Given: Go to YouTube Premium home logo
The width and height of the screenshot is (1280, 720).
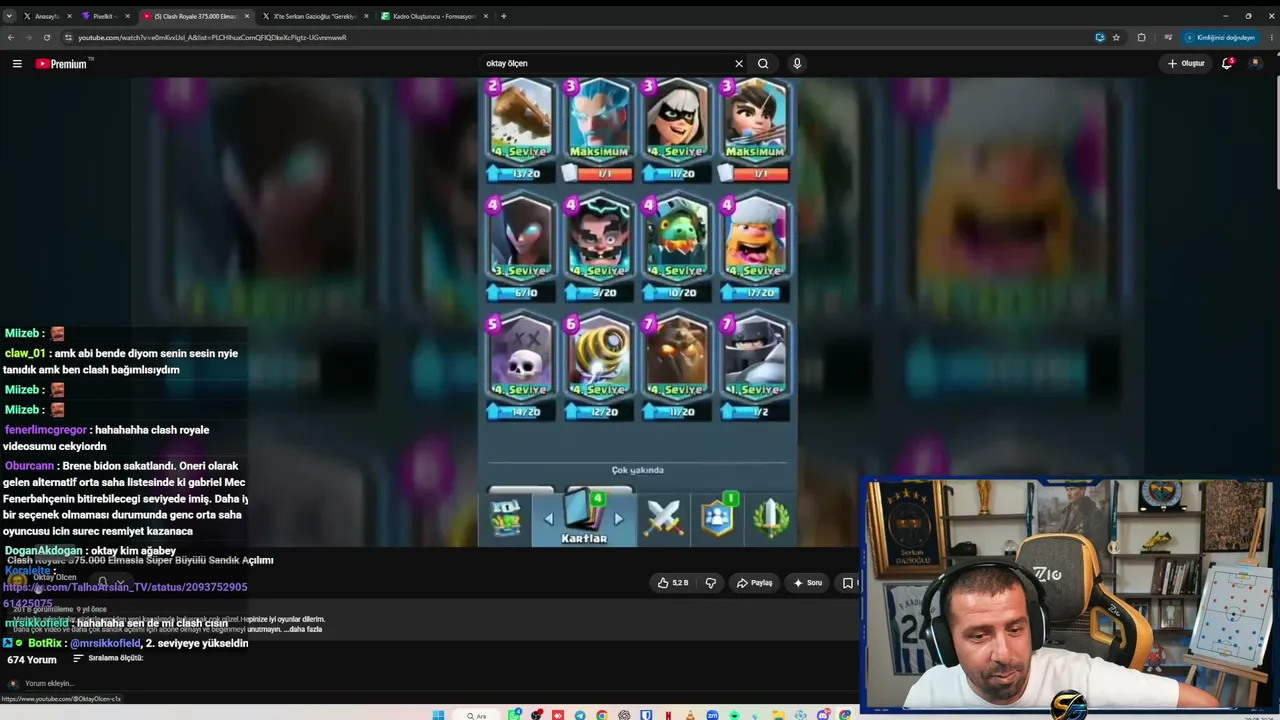Looking at the screenshot, I should (64, 64).
